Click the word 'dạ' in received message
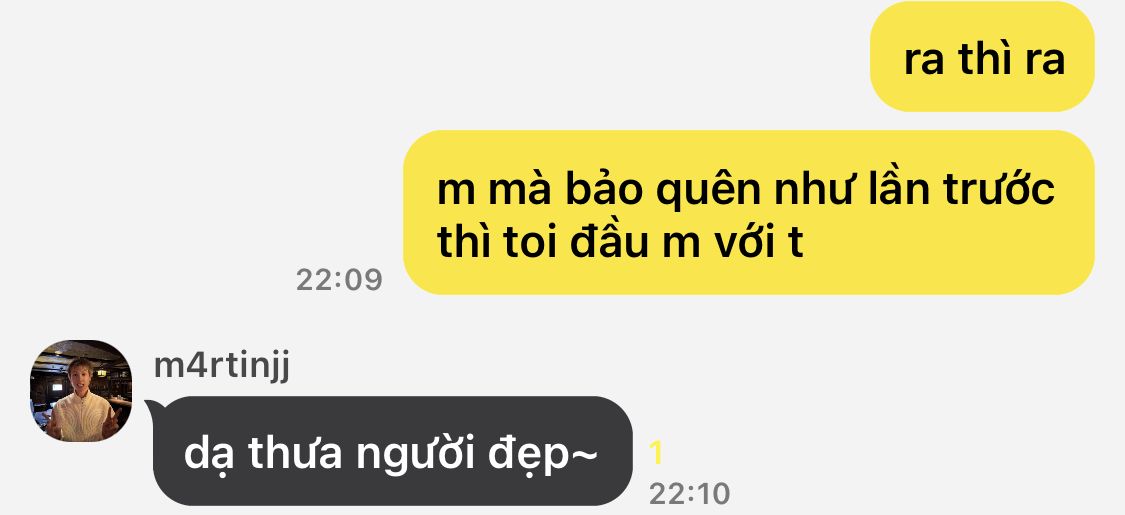 pyautogui.click(x=208, y=455)
